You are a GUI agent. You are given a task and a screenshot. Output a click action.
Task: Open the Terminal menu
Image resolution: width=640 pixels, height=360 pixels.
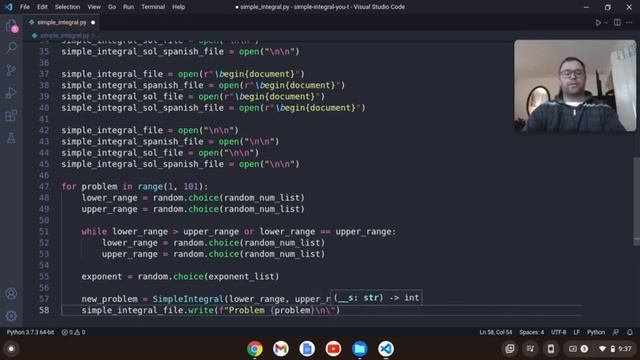[x=153, y=7]
